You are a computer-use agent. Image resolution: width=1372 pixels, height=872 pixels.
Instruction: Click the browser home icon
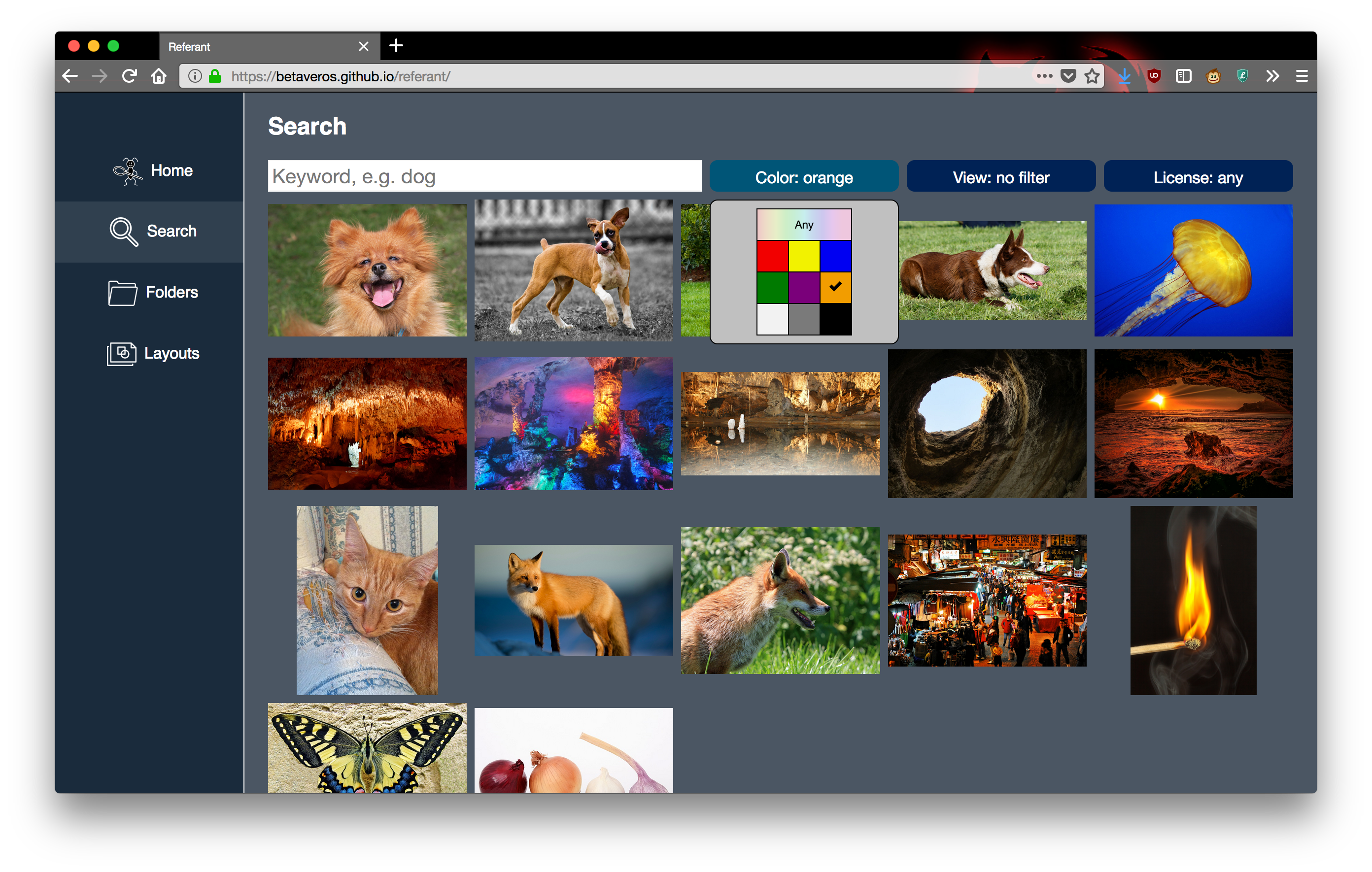pyautogui.click(x=159, y=76)
